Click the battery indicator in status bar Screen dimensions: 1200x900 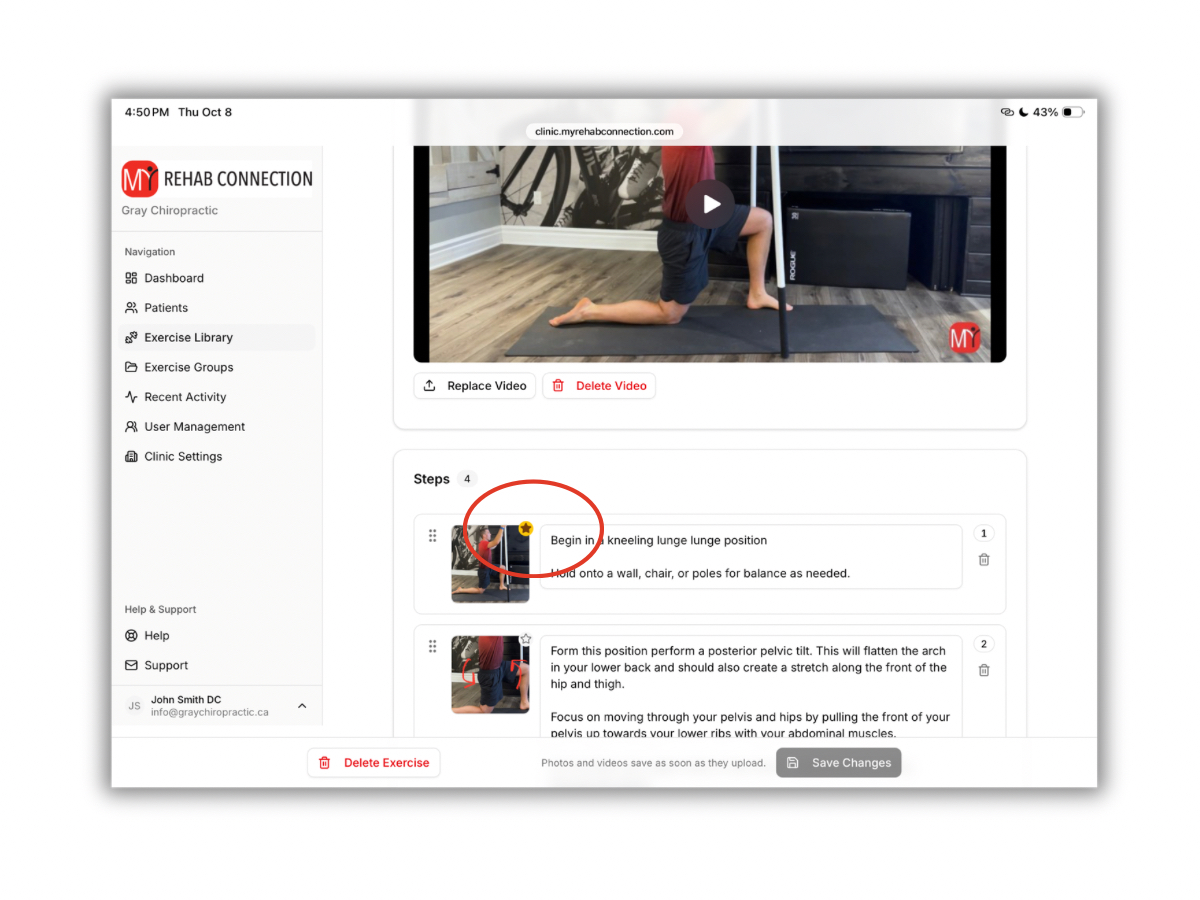point(1073,112)
